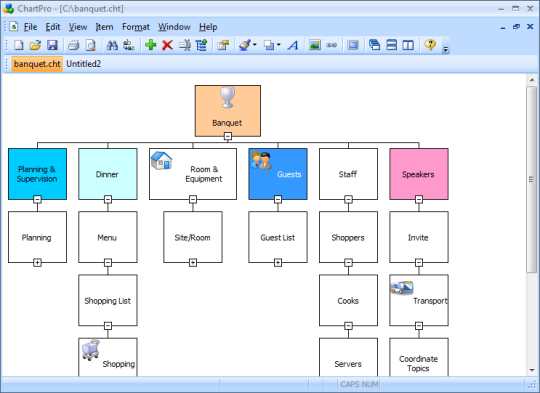Open the Window menu
The width and height of the screenshot is (540, 393).
coord(174,27)
